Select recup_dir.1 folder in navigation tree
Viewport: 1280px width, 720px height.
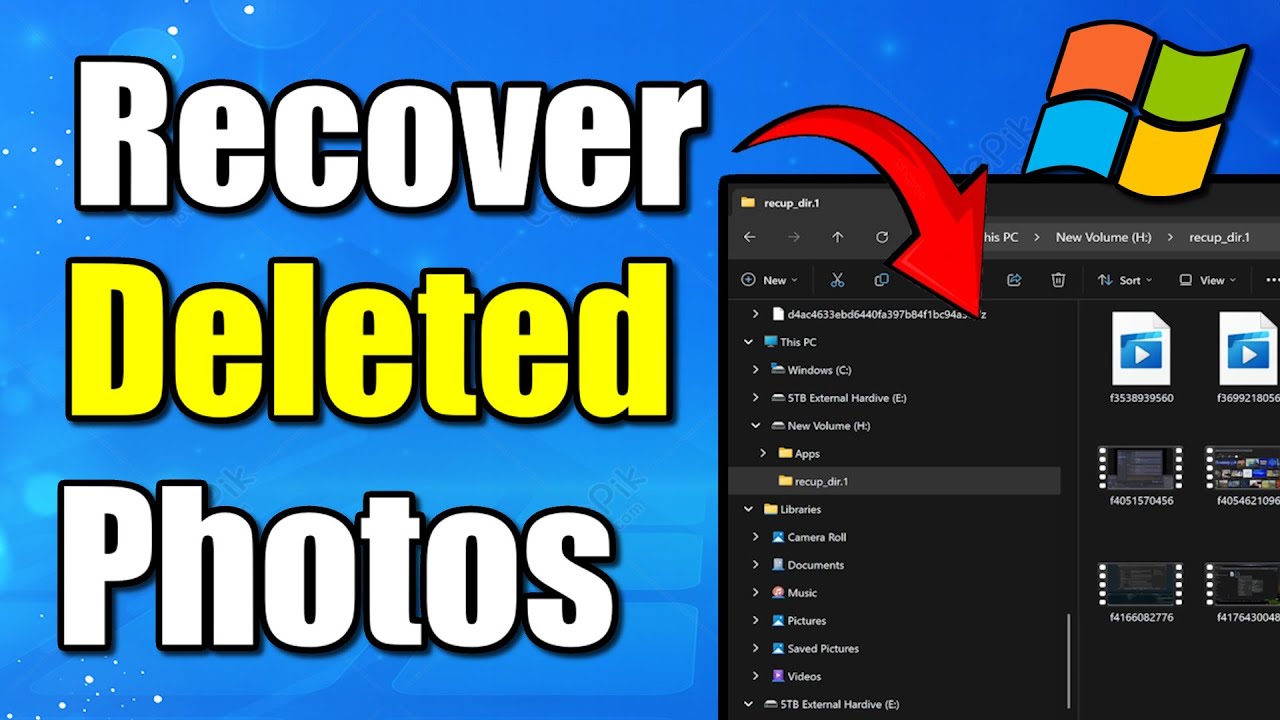click(x=894, y=481)
